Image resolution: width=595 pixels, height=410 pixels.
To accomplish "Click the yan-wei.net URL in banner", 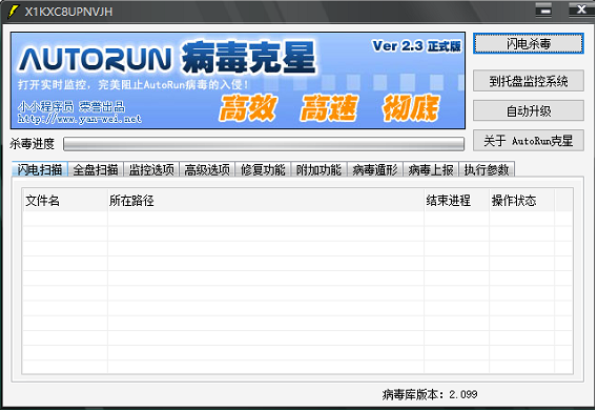I will tap(80, 119).
